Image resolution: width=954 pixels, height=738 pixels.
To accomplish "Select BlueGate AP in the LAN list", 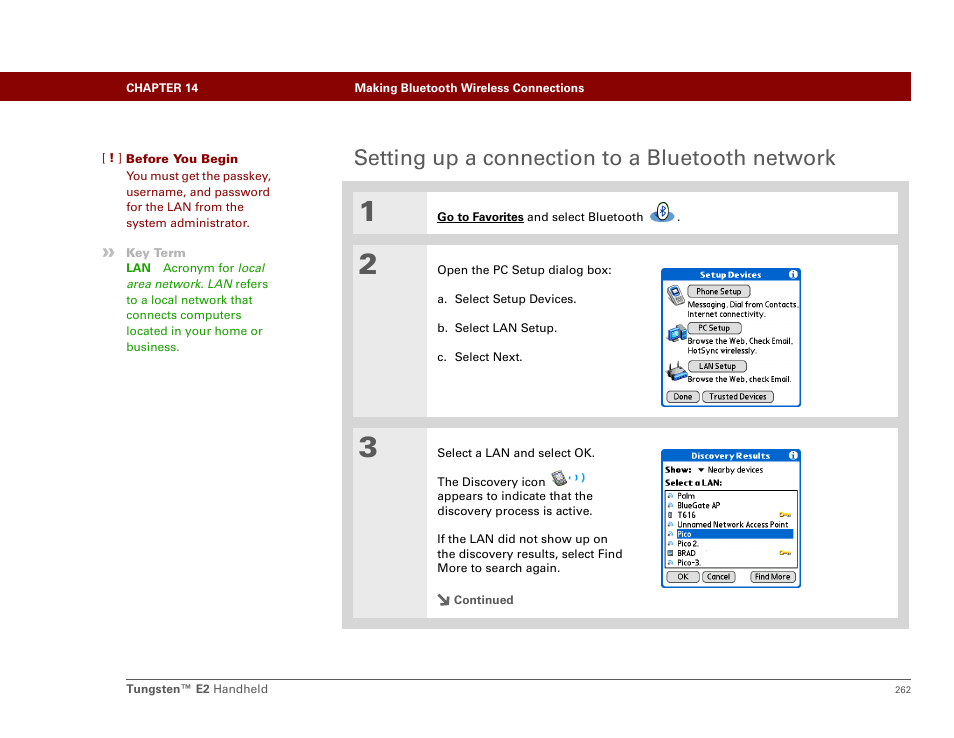I will tap(731, 506).
